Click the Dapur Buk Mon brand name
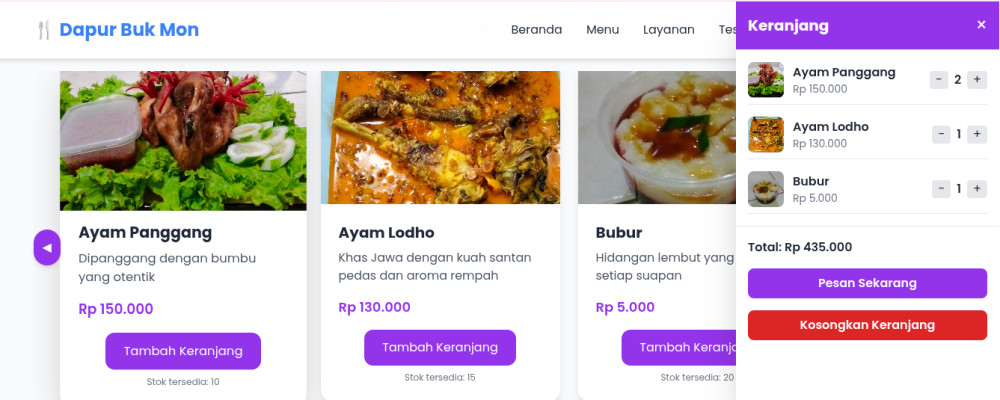The width and height of the screenshot is (1000, 400). [129, 30]
